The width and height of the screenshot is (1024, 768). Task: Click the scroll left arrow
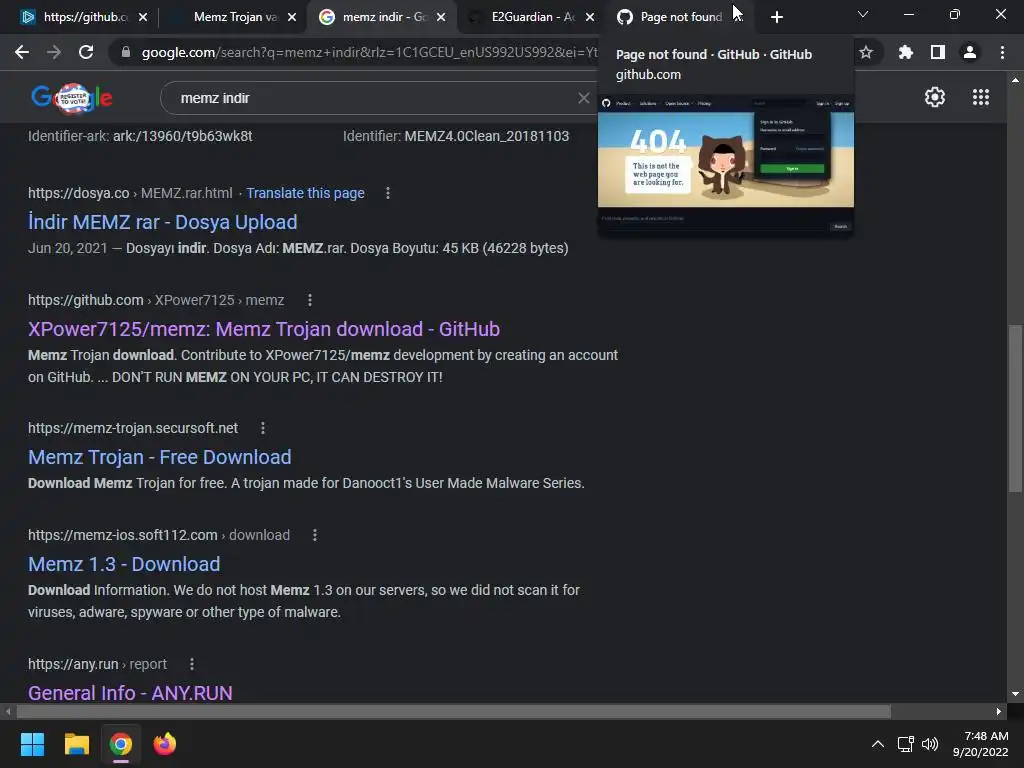click(x=8, y=711)
